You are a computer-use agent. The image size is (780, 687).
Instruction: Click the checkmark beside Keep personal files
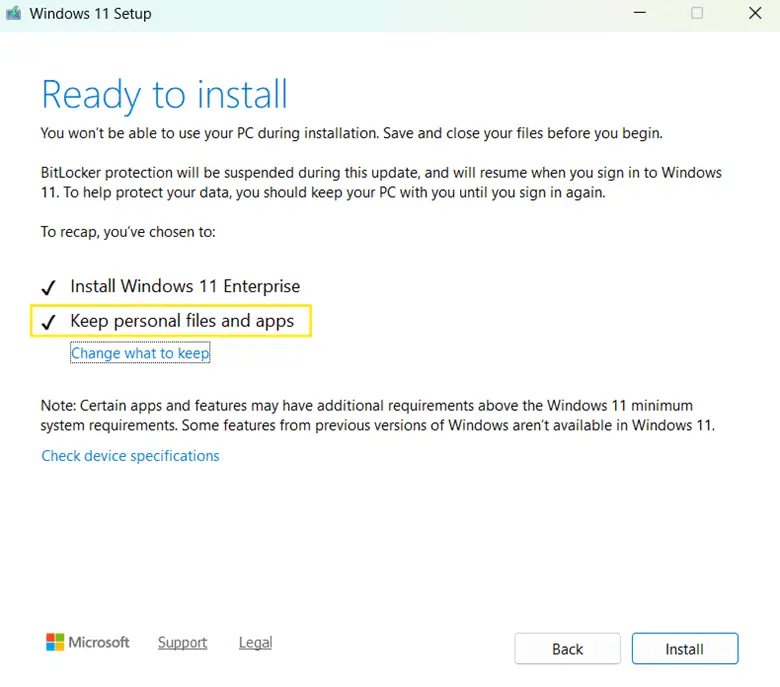pos(48,322)
